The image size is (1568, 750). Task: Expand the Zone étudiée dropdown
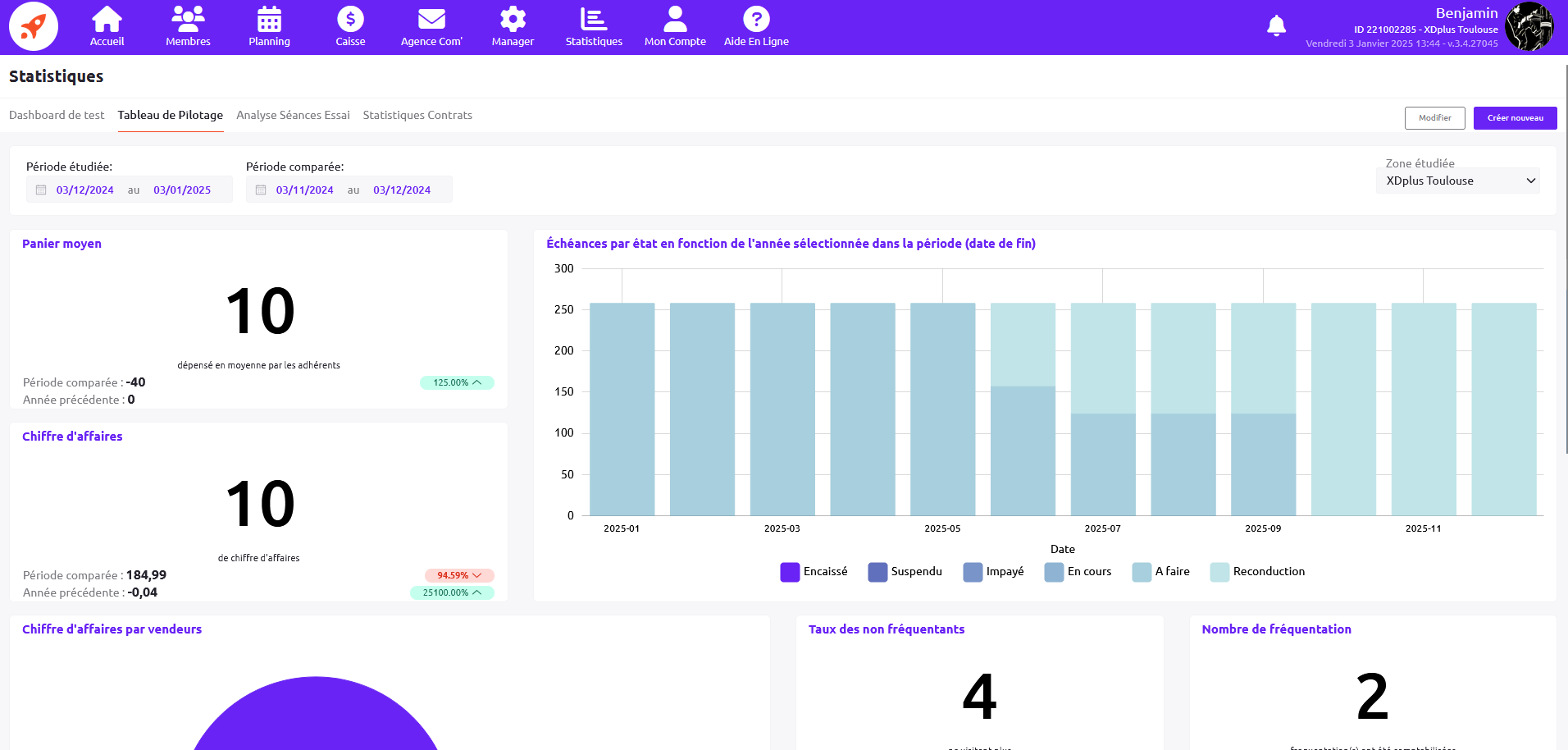(1457, 181)
